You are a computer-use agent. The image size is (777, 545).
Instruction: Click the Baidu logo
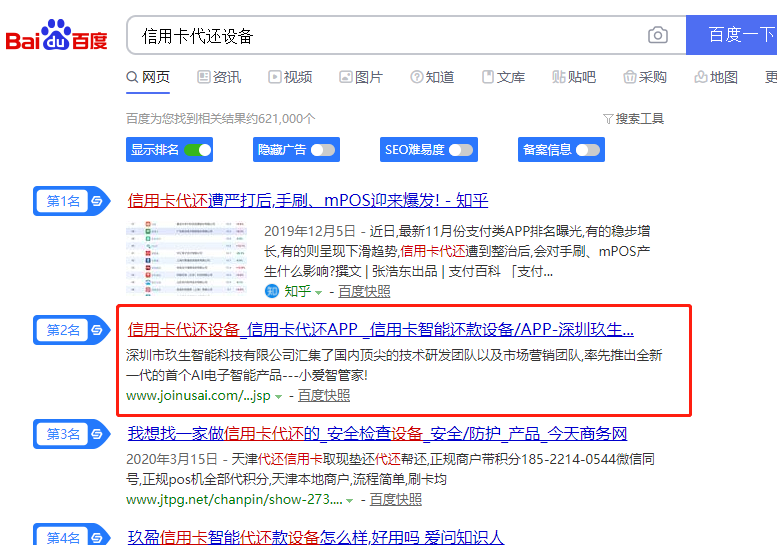(56, 36)
